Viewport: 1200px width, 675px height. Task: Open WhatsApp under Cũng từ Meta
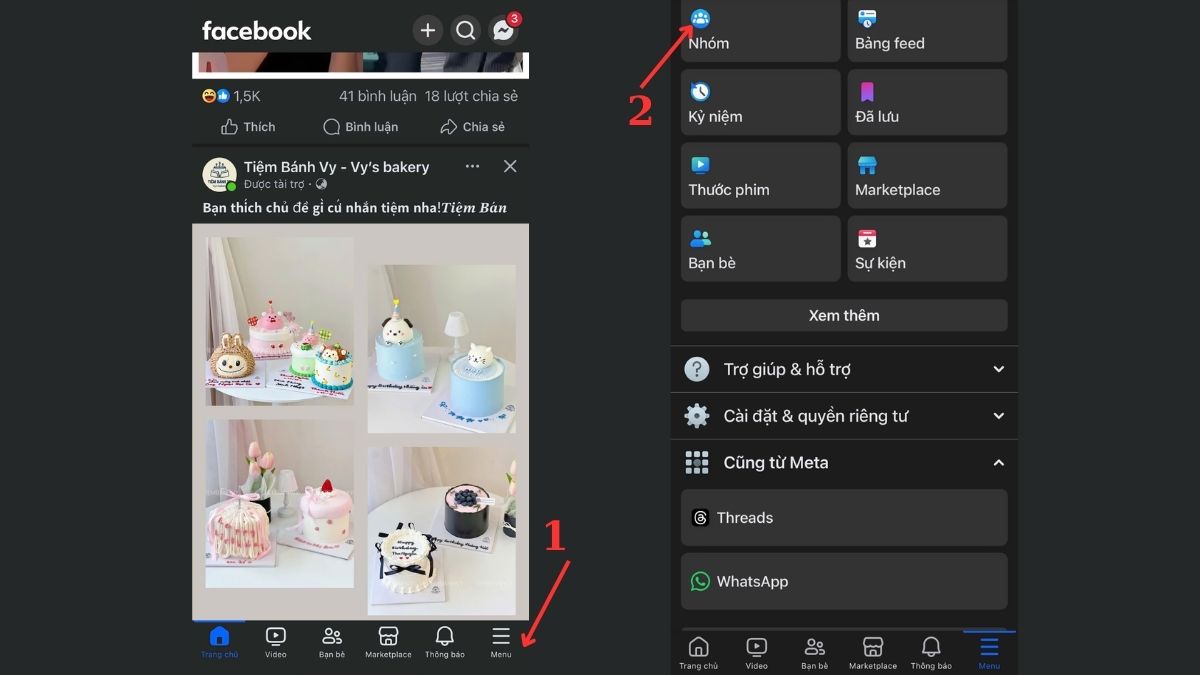[x=843, y=581]
